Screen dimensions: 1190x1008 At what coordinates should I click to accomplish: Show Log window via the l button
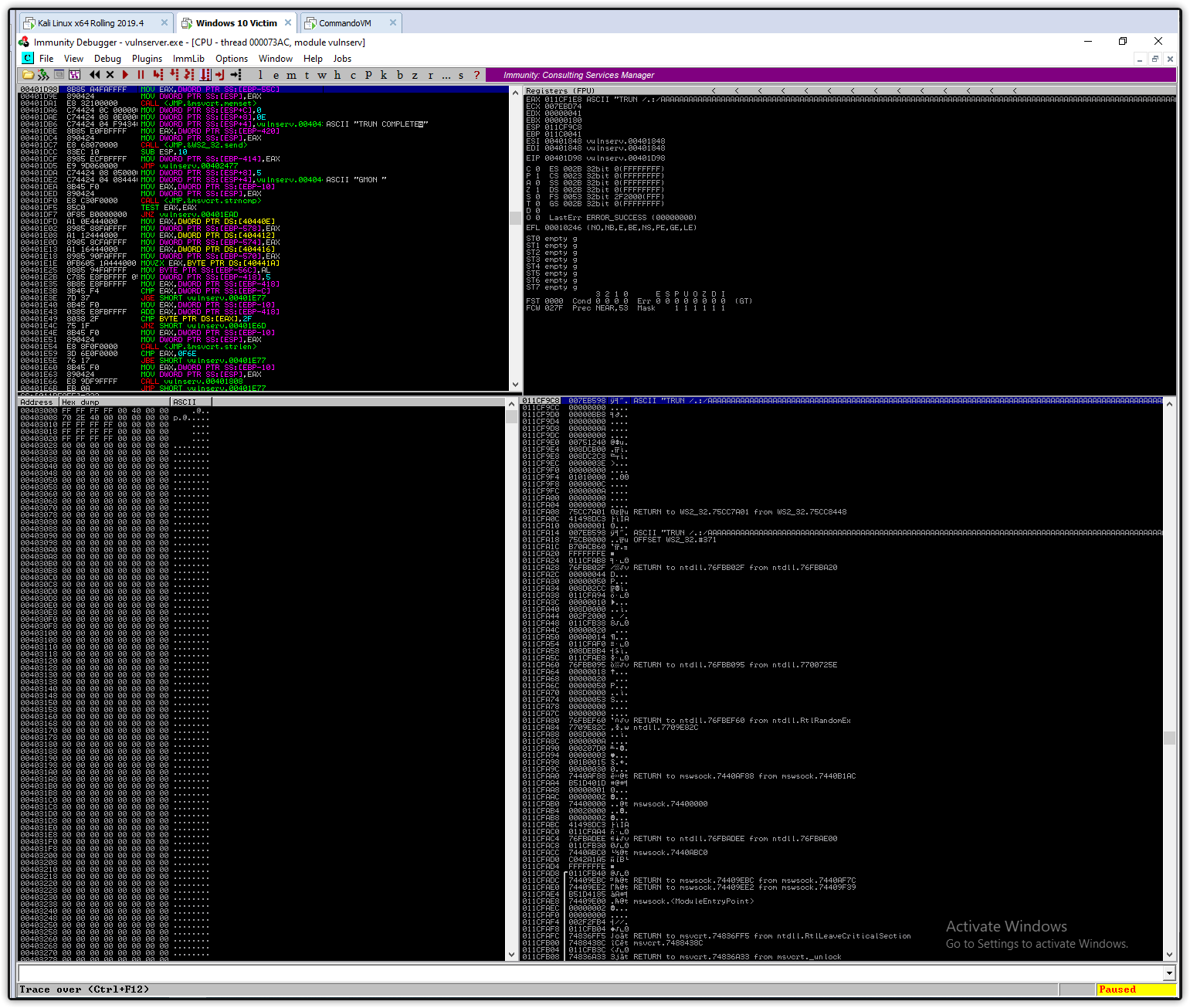pos(260,75)
